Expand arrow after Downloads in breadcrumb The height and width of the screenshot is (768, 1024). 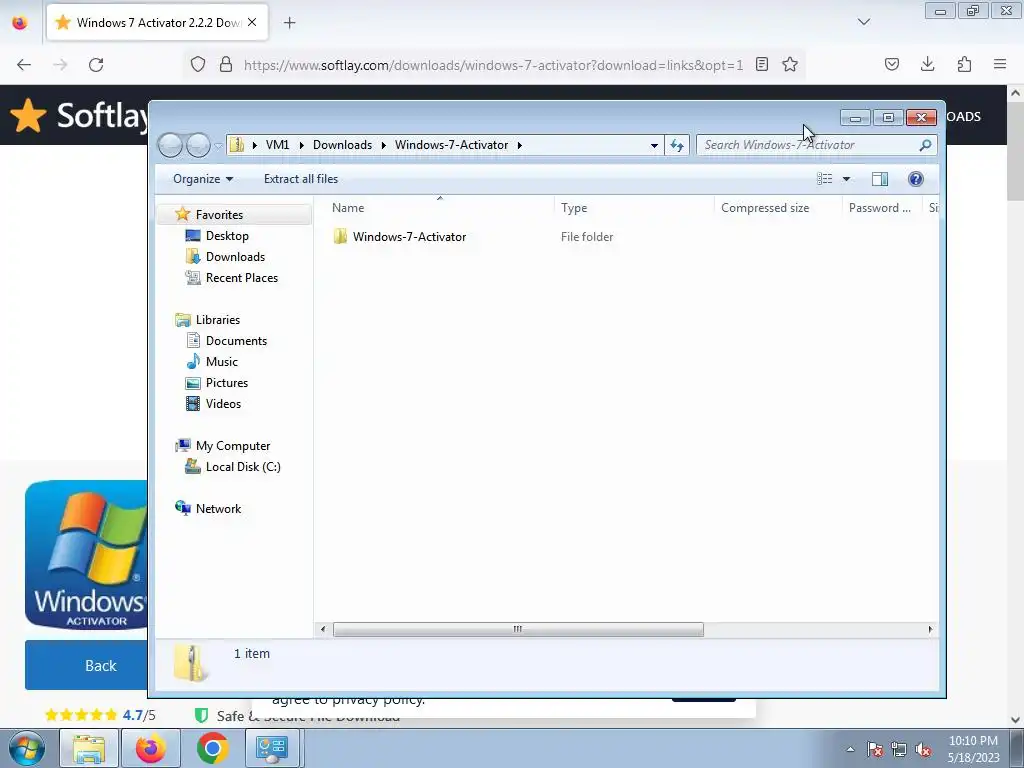[383, 145]
